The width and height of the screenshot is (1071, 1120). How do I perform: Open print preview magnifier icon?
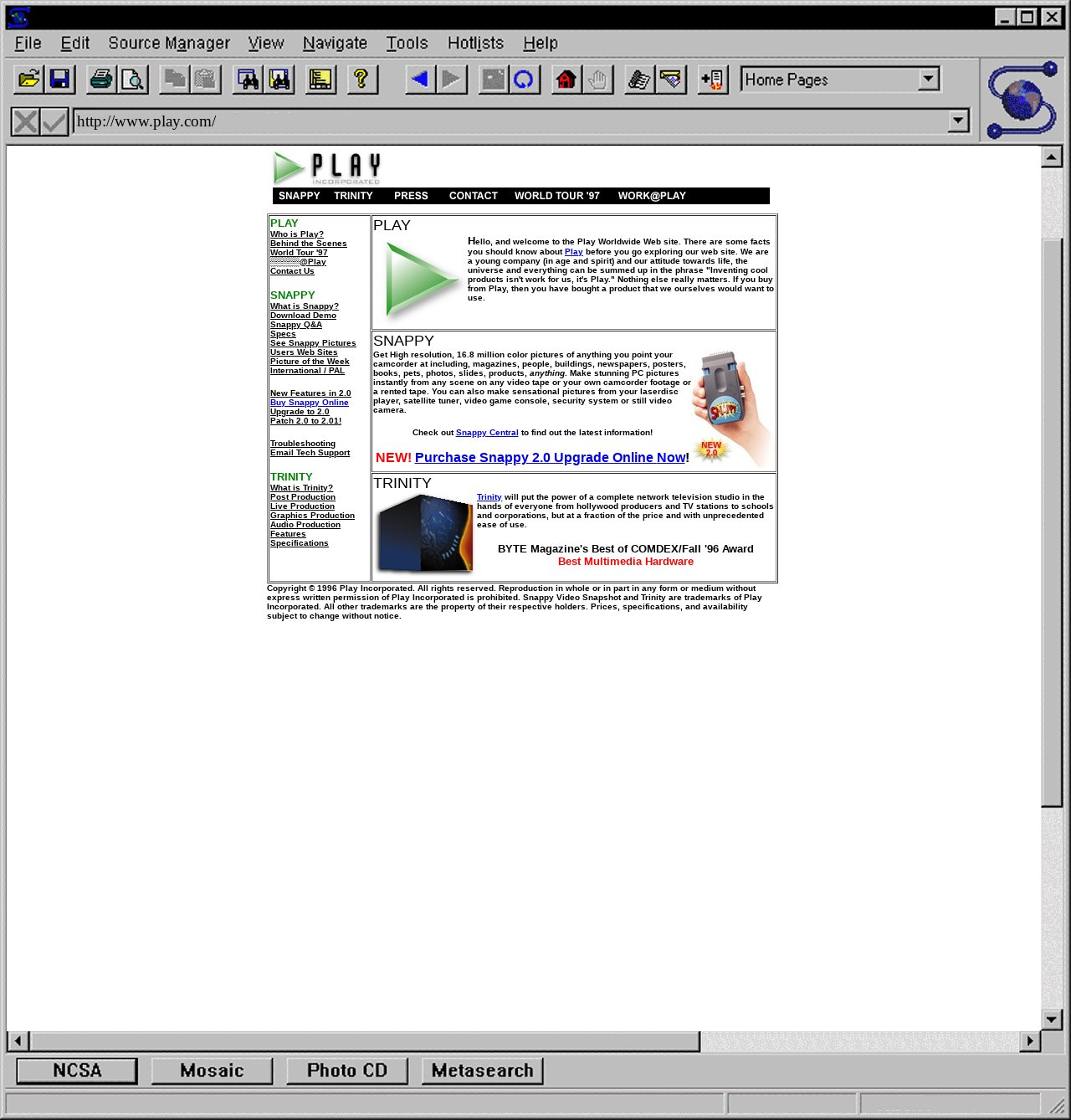click(x=133, y=80)
